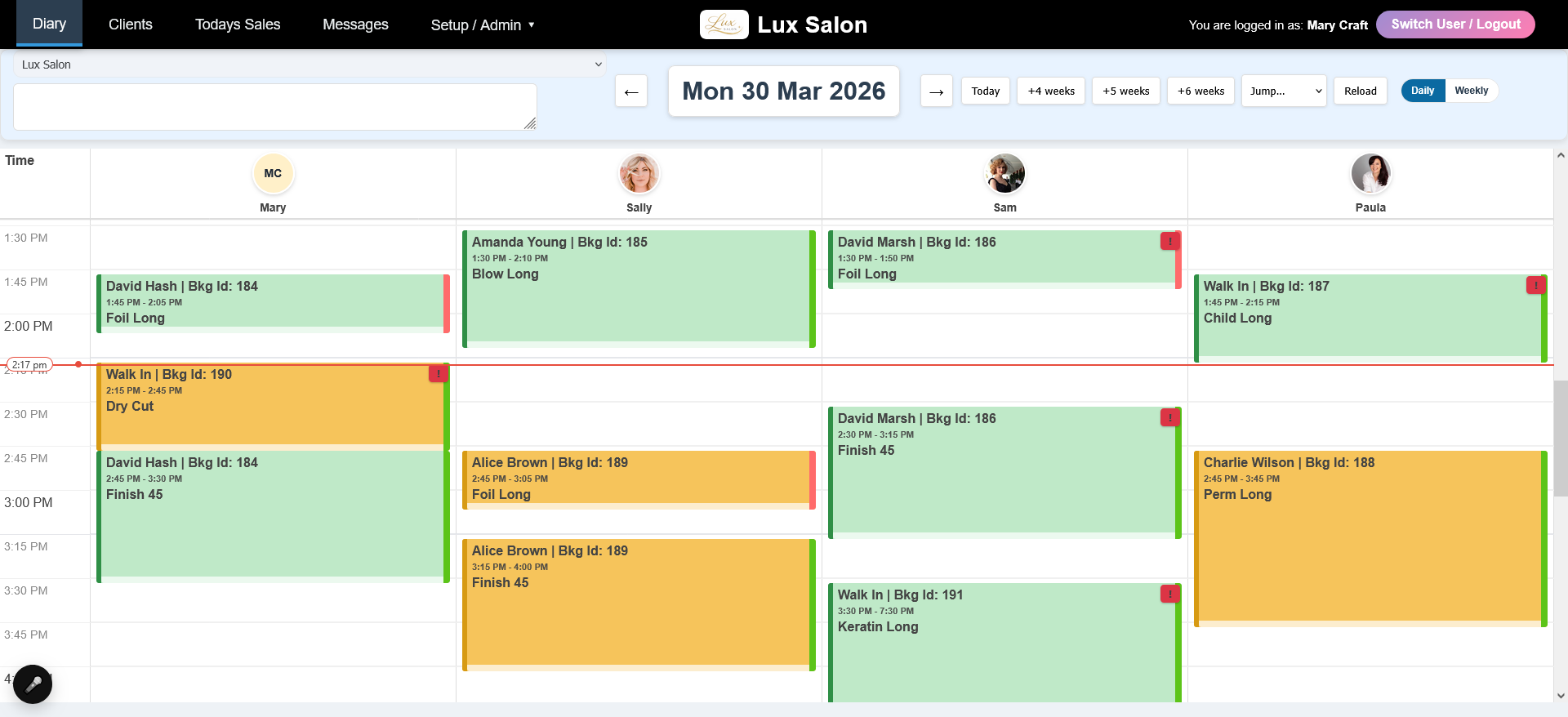
Task: Click the 3:00 PM time label
Action: (29, 502)
